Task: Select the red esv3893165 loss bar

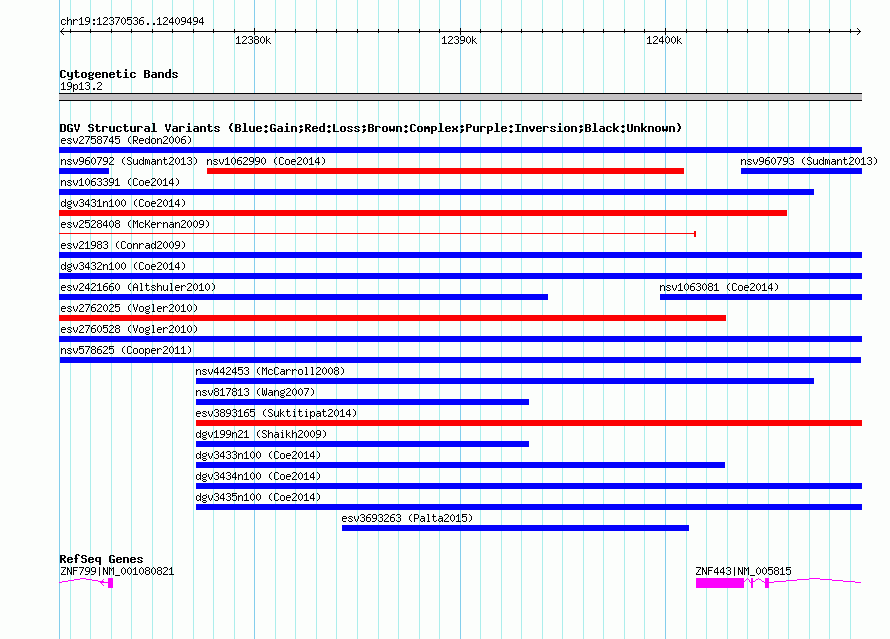Action: tap(529, 423)
